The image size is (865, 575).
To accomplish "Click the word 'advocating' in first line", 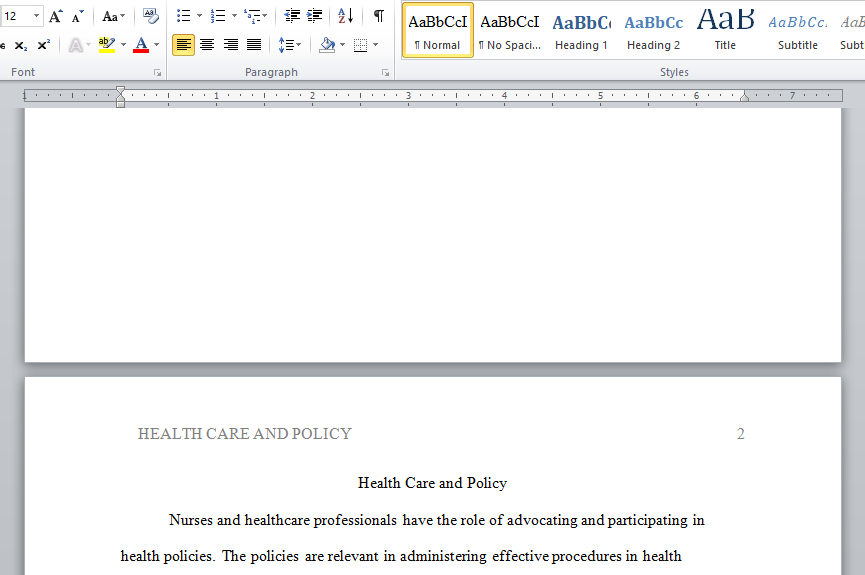I will [x=542, y=520].
